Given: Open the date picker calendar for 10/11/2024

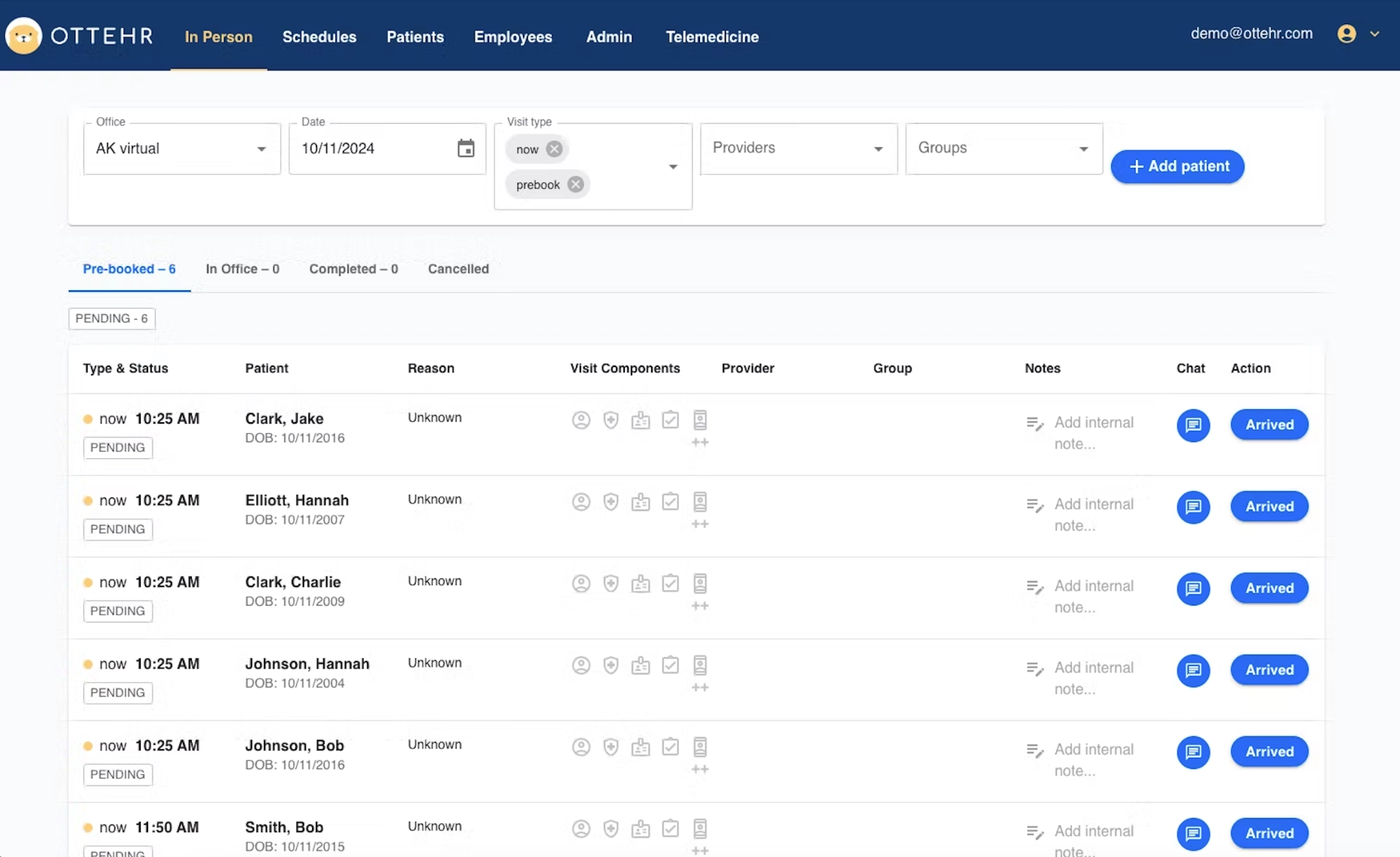Looking at the screenshot, I should 465,148.
